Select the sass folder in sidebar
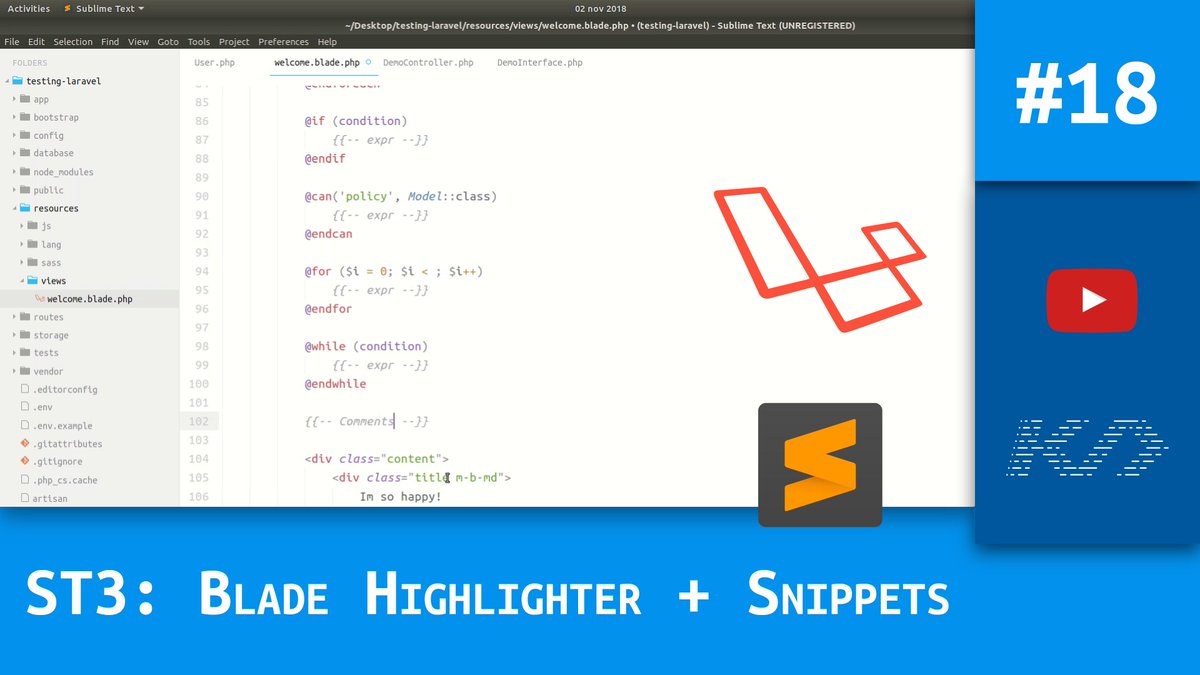Screen dimensions: 1200x675 pyautogui.click(x=51, y=262)
